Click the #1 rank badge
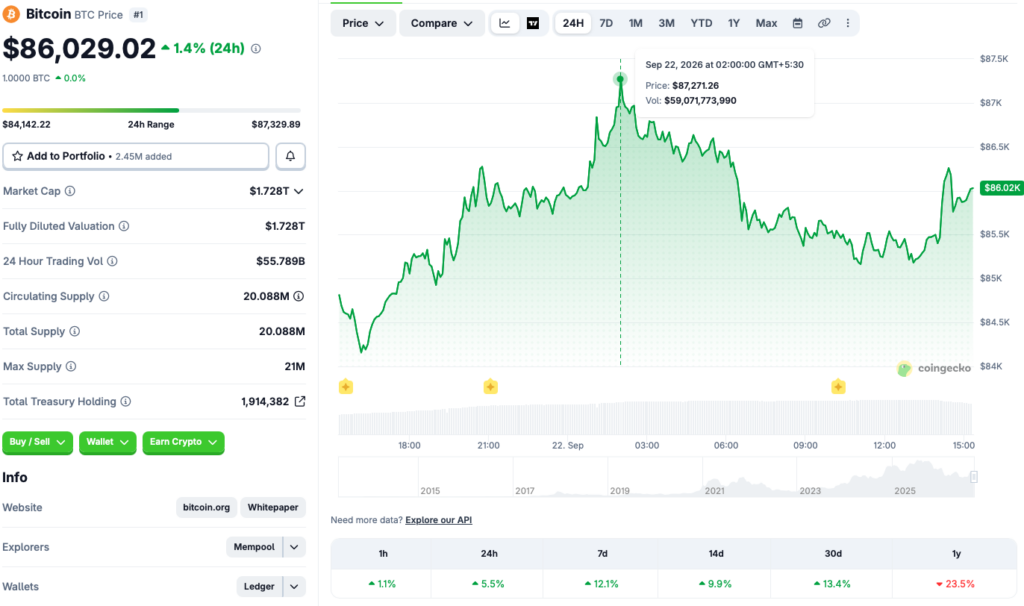 click(x=138, y=14)
